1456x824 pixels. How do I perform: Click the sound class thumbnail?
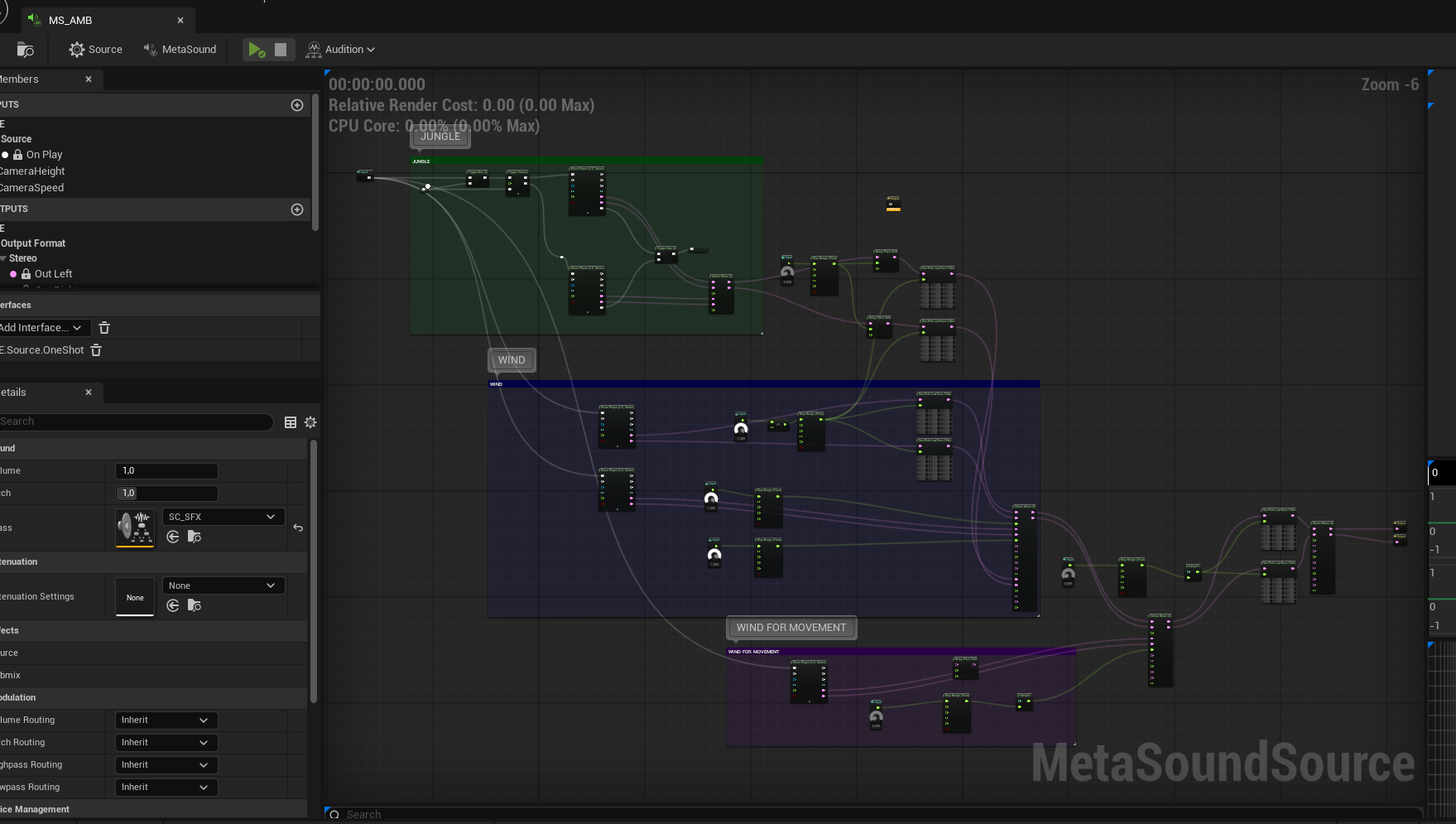coord(135,528)
